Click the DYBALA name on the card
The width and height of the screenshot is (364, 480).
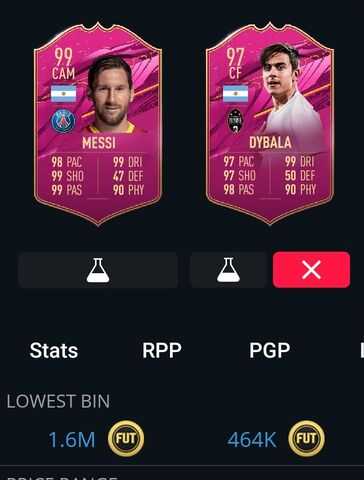pyautogui.click(x=270, y=143)
